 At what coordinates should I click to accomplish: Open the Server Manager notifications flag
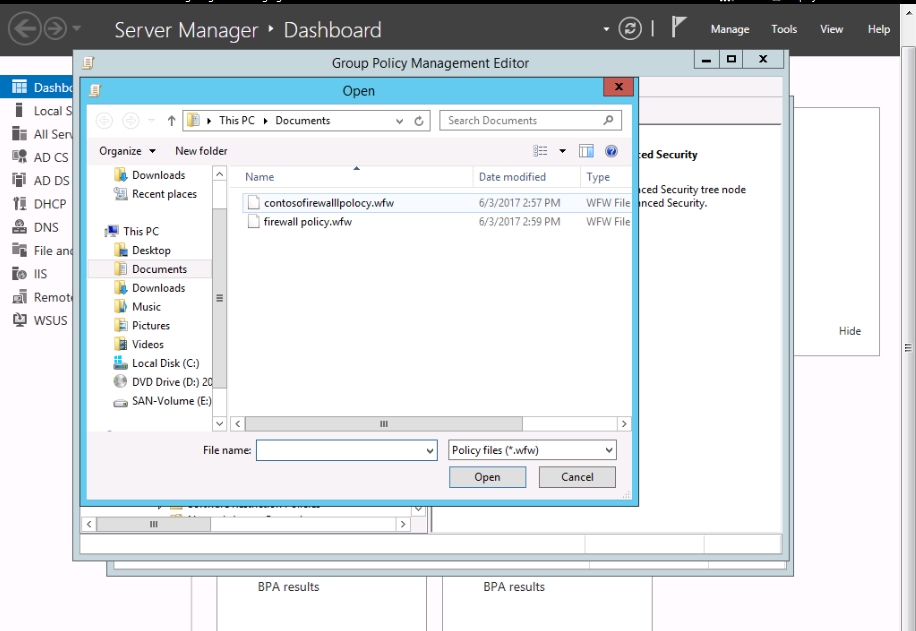coord(678,27)
